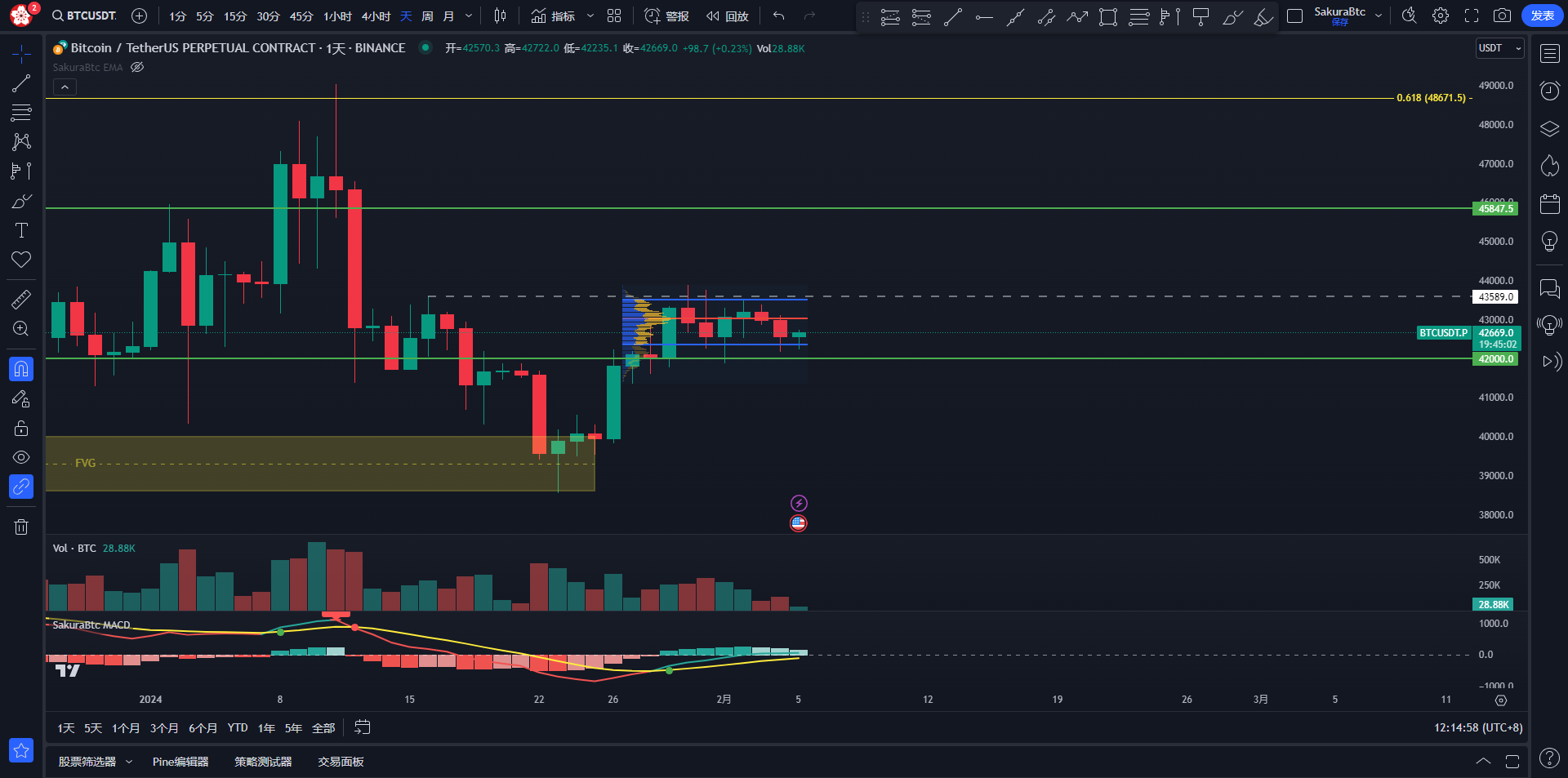Select the zoom in tool
Image resolution: width=1568 pixels, height=778 pixels.
coord(21,328)
